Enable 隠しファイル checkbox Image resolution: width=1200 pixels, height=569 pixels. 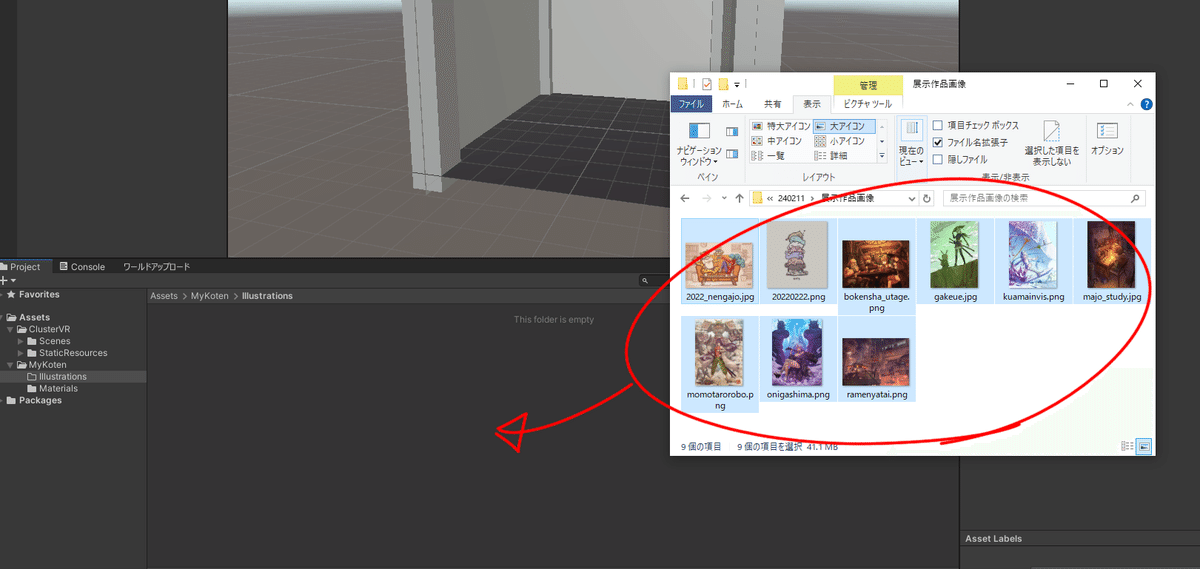(x=937, y=159)
